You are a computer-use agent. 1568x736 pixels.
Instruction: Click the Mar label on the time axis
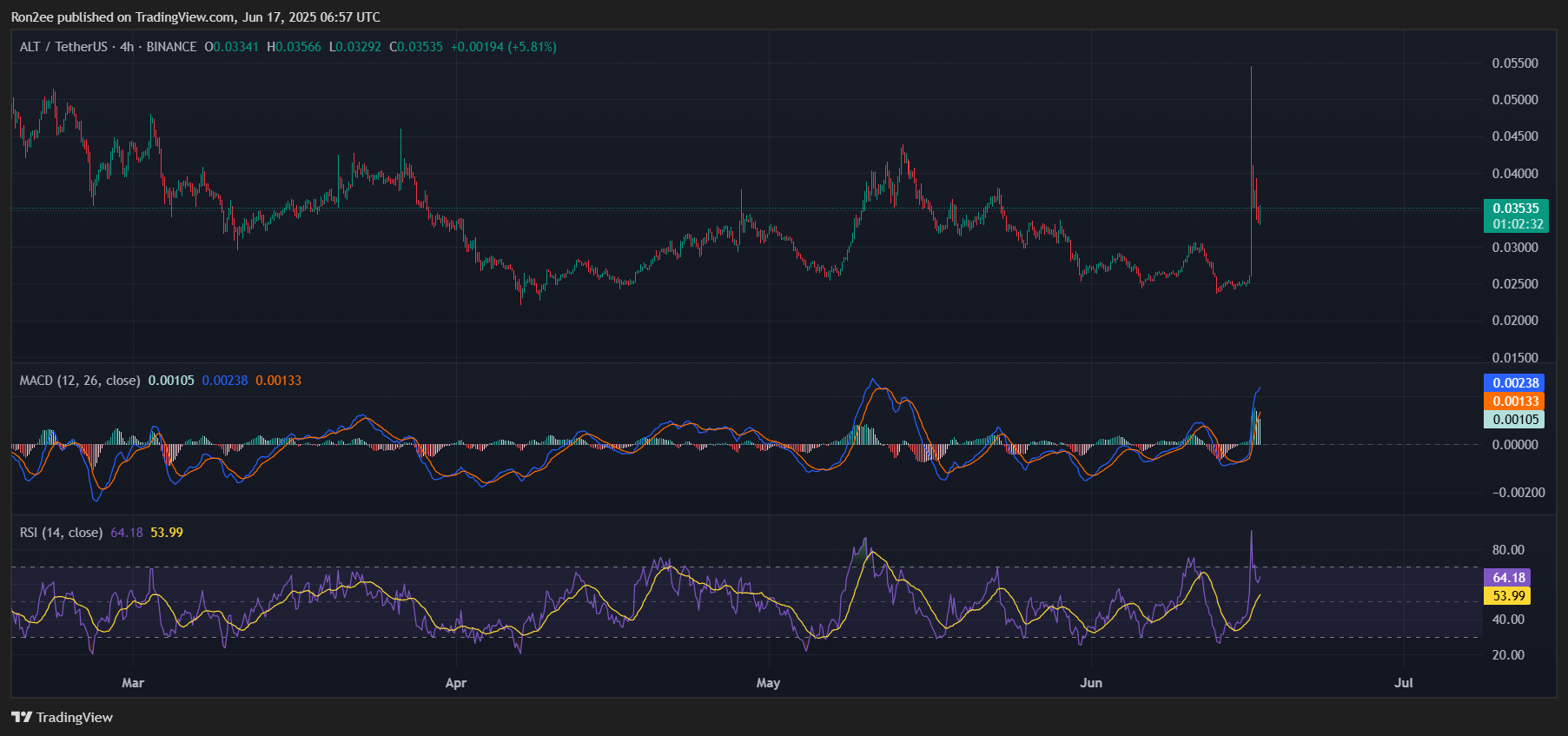click(133, 683)
